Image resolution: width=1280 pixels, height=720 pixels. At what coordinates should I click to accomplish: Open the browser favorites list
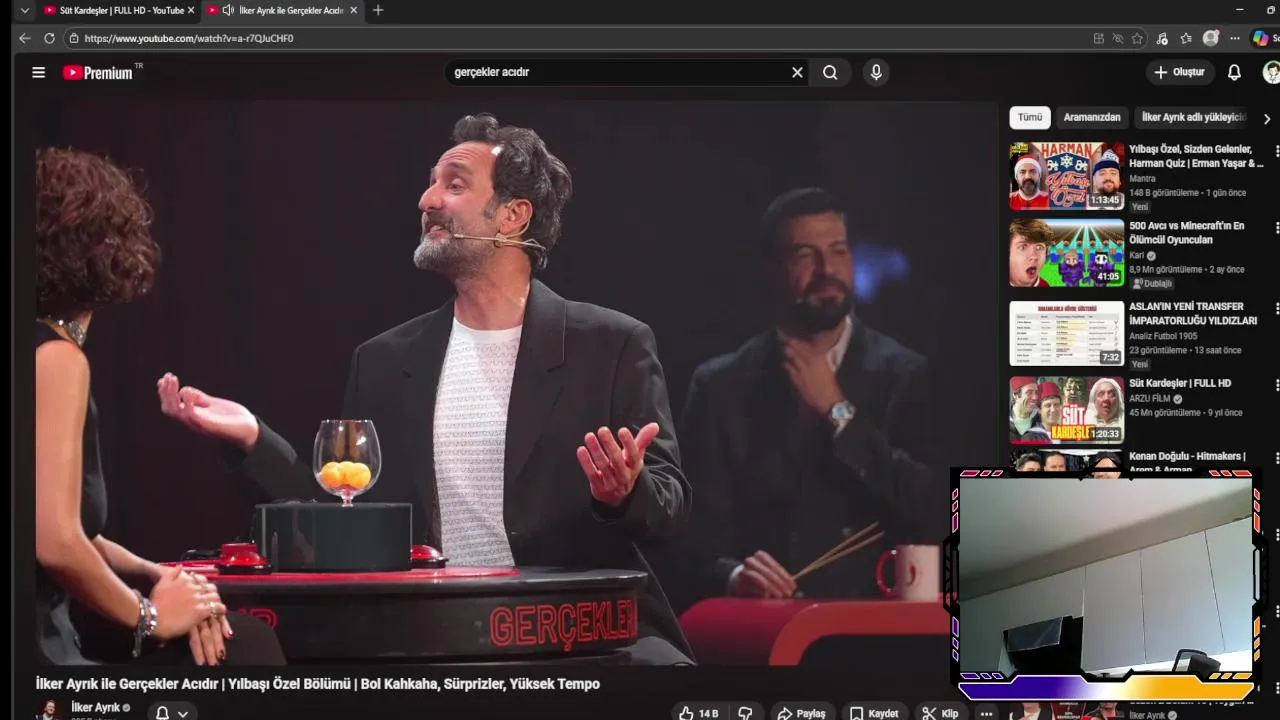tap(1186, 38)
